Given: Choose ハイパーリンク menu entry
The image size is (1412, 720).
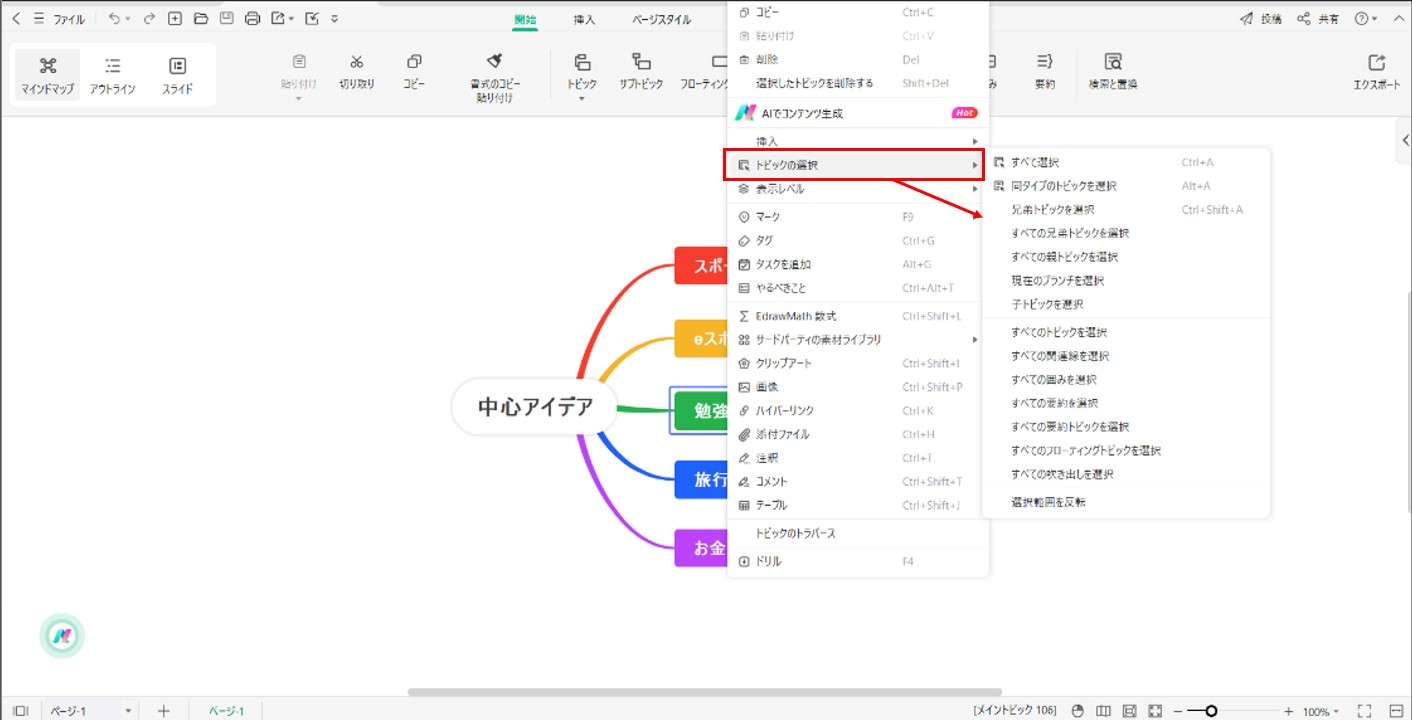Looking at the screenshot, I should coord(858,411).
